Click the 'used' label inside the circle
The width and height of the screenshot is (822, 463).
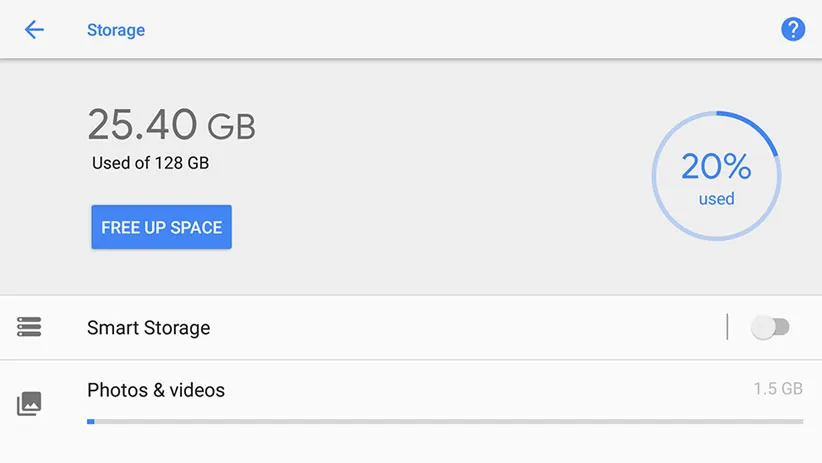pos(716,199)
